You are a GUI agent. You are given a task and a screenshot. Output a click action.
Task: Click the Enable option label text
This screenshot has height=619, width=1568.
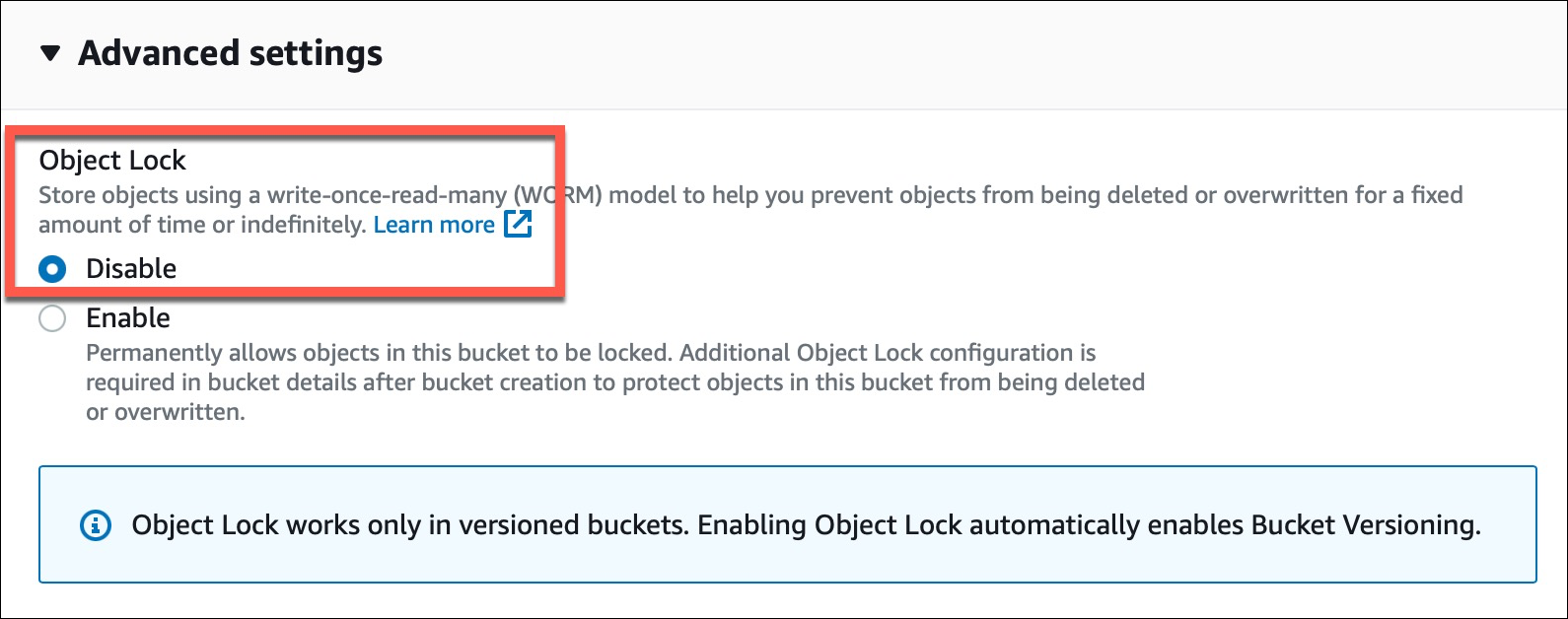128,317
